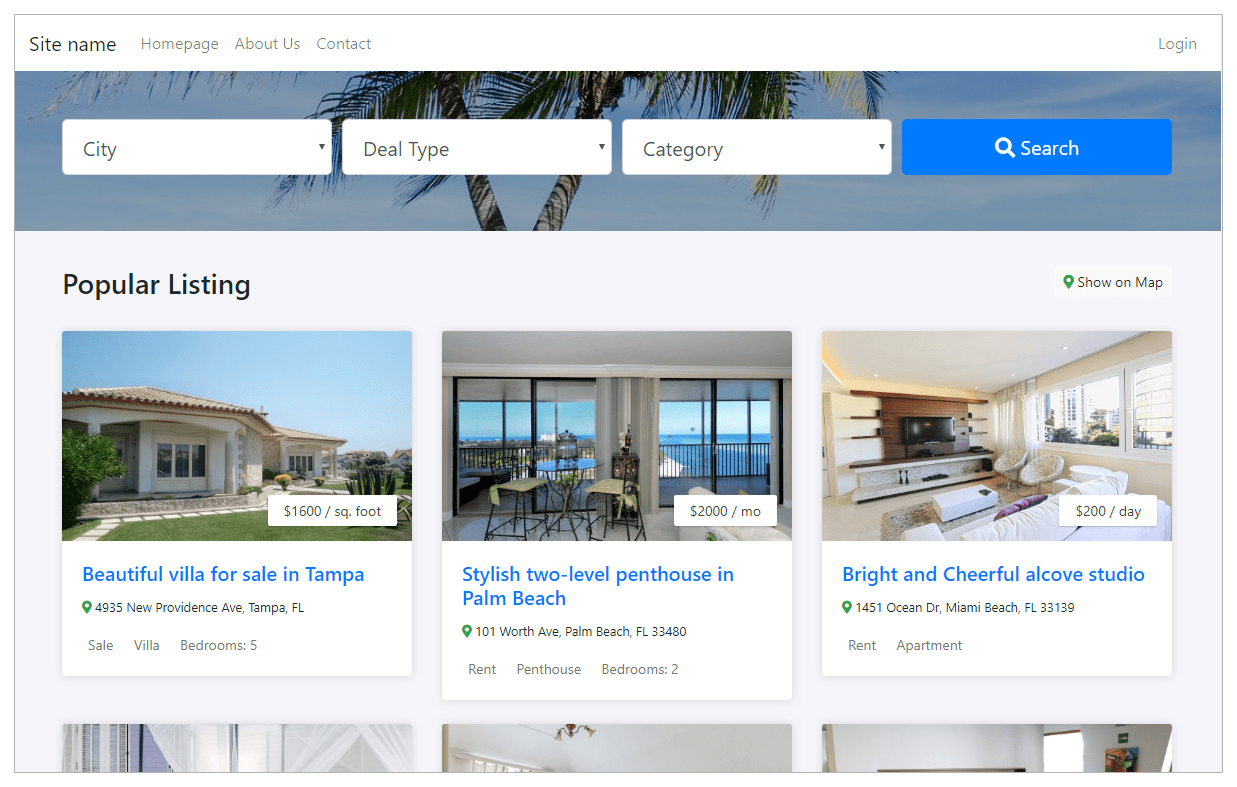Screen dimensions: 1237x787
Task: Open the Category dropdown
Action: coord(756,147)
